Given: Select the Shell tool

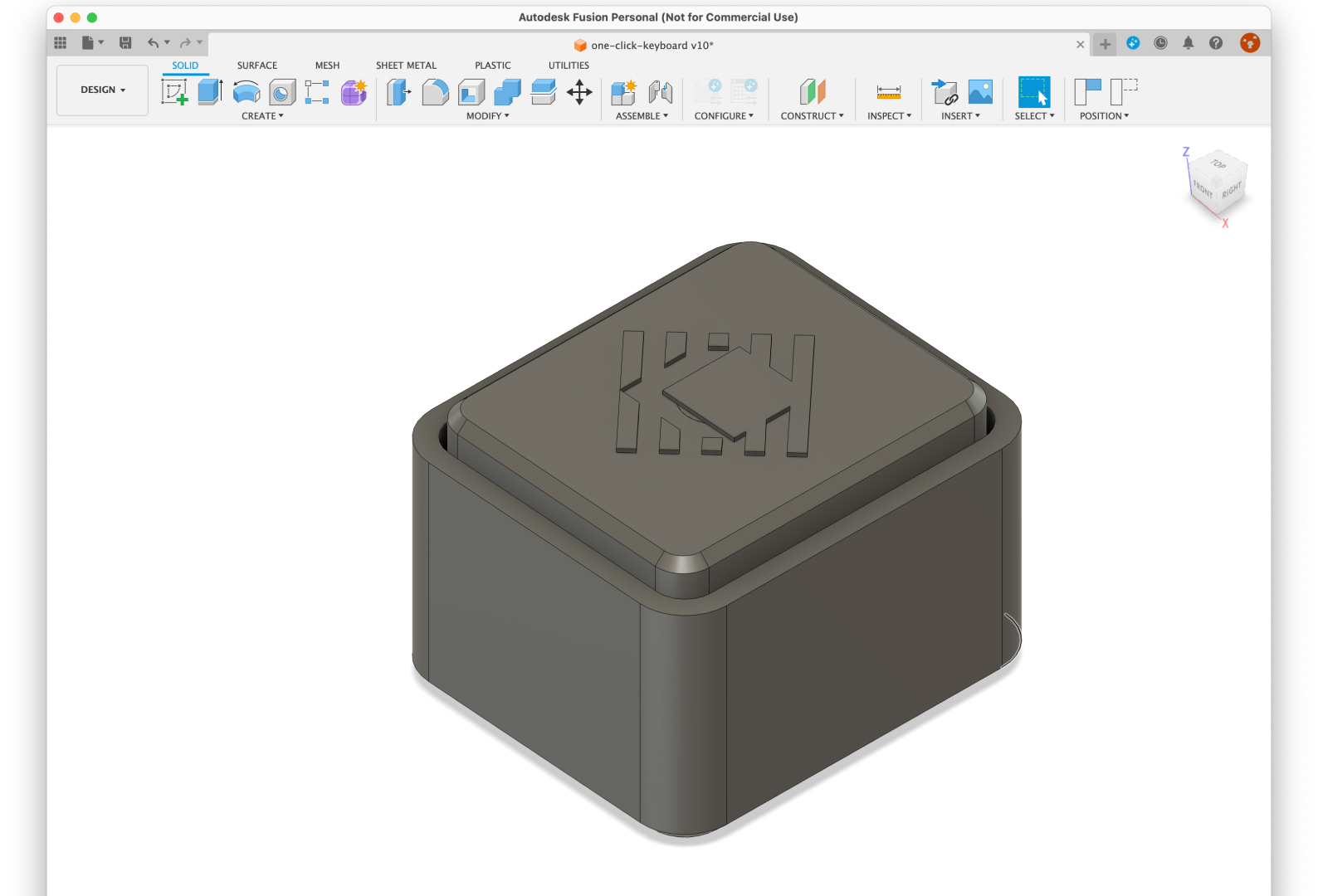Looking at the screenshot, I should 471,92.
